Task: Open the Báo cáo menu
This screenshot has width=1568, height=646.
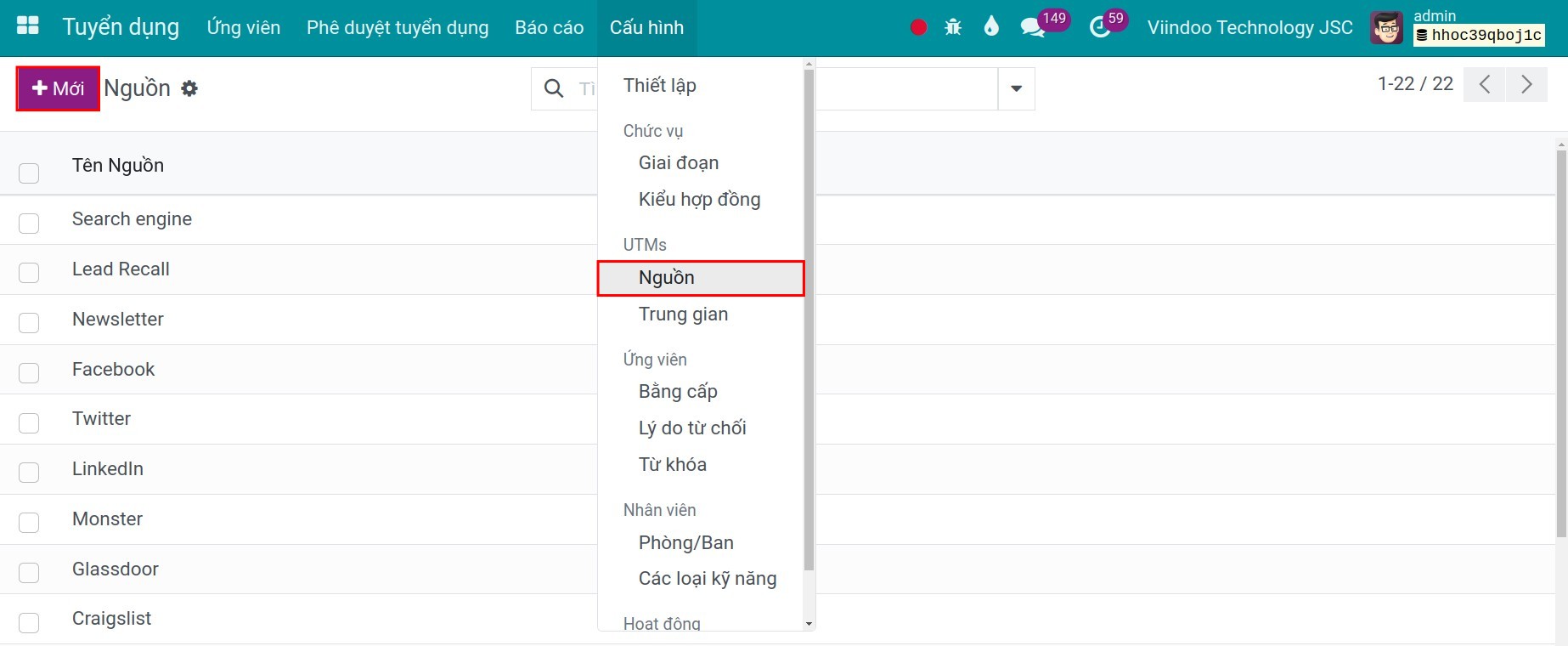Action: tap(550, 28)
